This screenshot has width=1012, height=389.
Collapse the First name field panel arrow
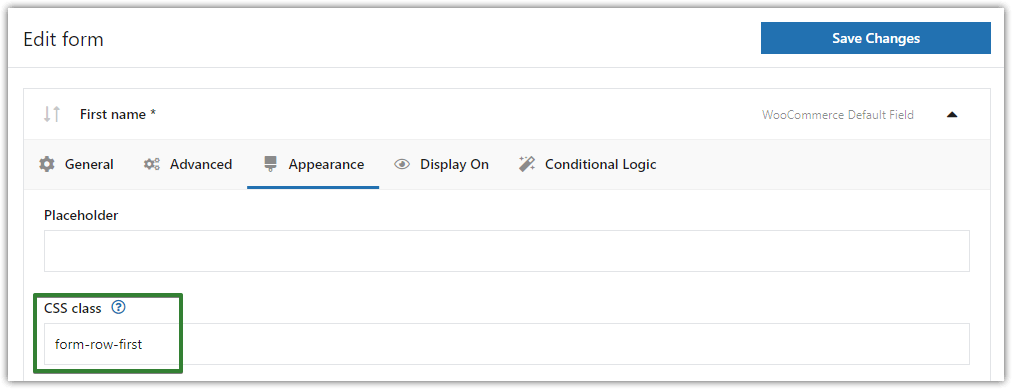[x=952, y=115]
